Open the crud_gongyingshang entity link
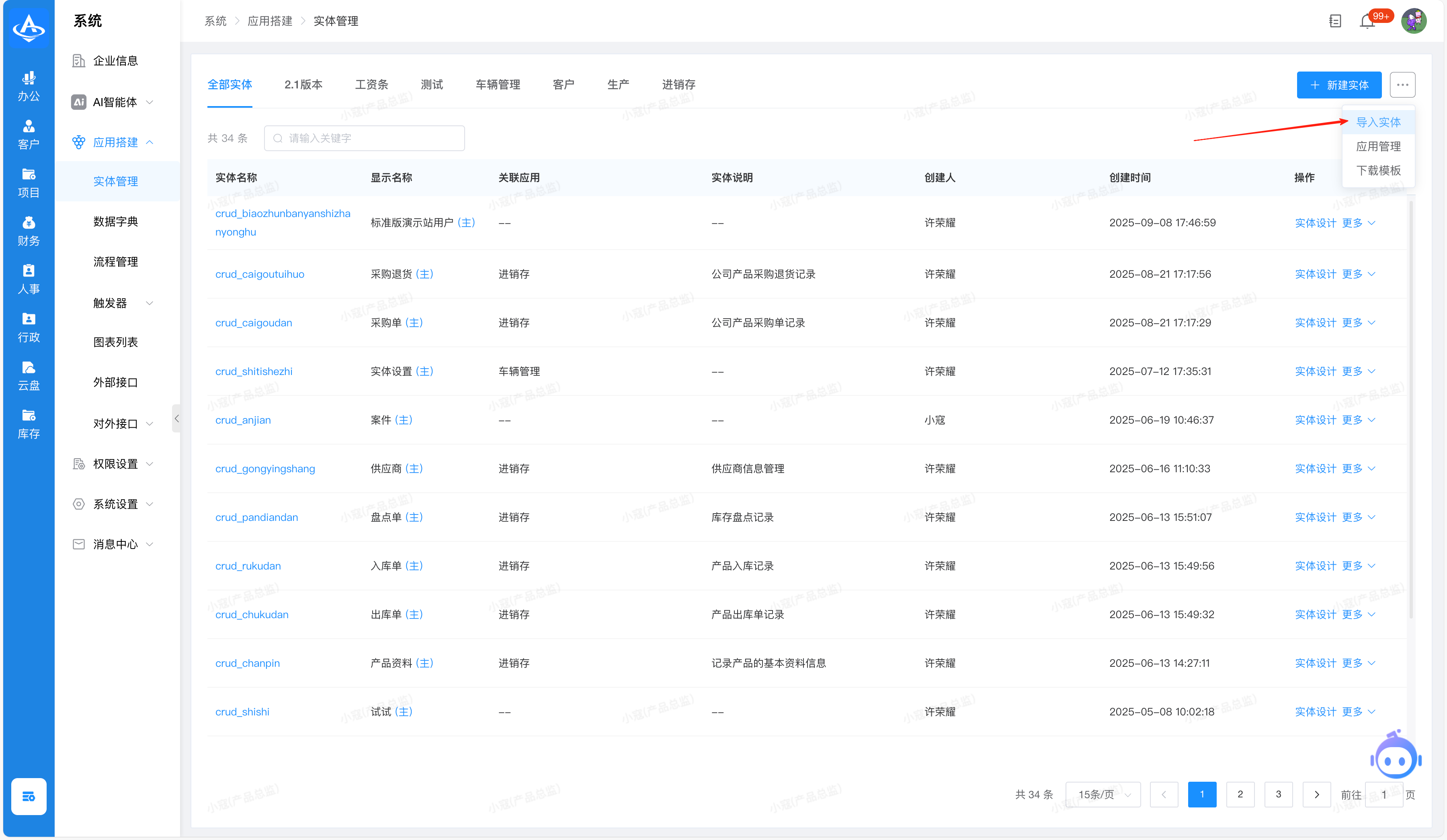1447x840 pixels. [265, 469]
